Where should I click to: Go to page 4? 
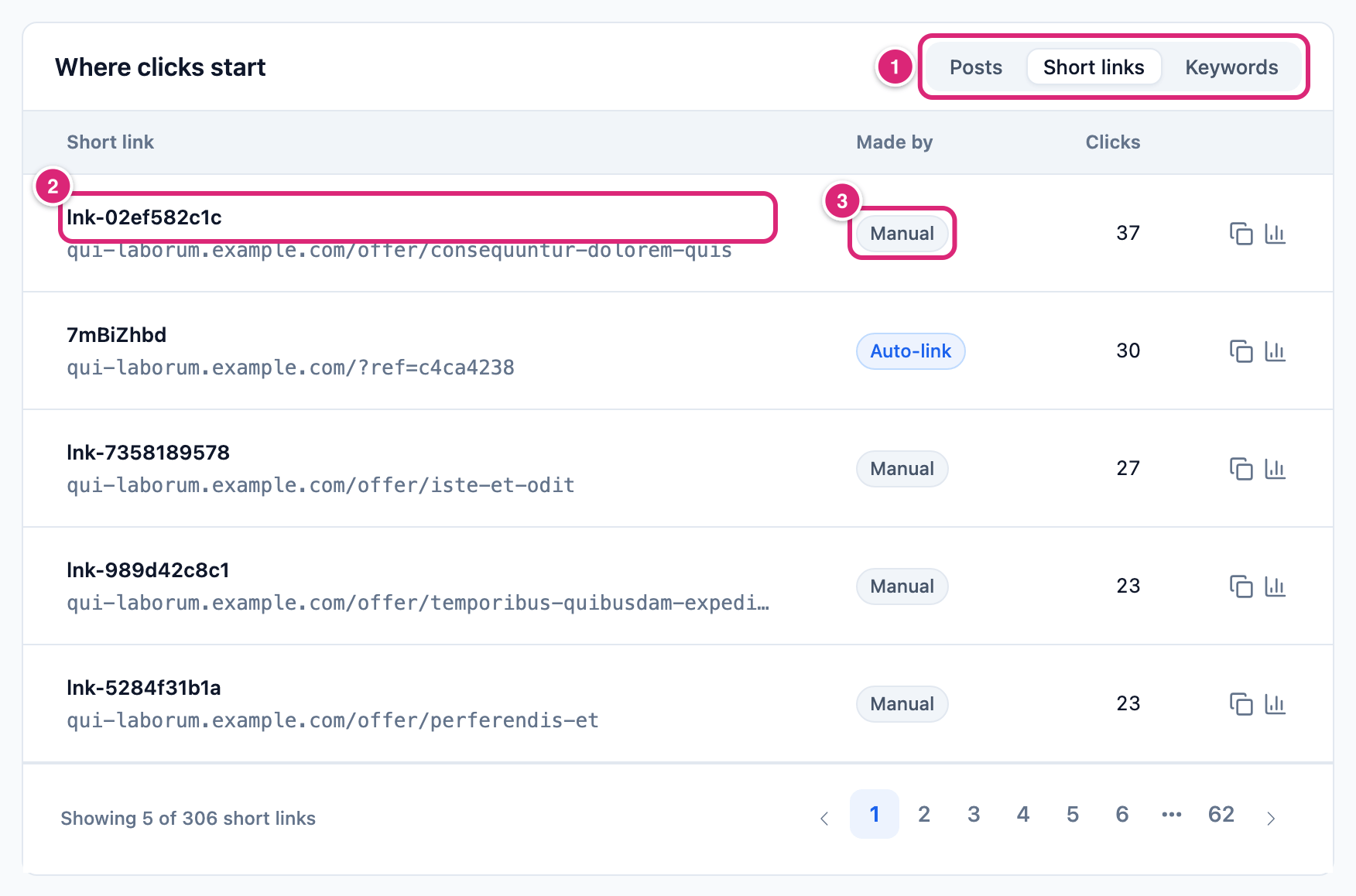(1023, 814)
